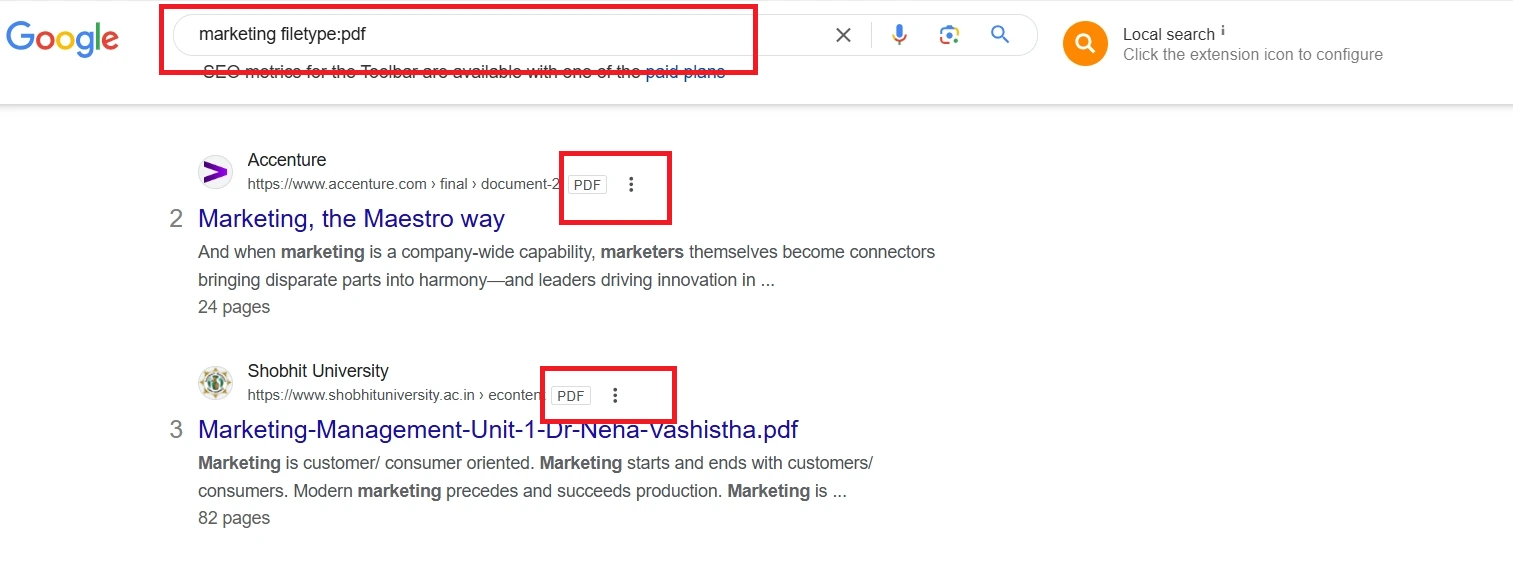
Task: Open Google Lens image search
Action: pyautogui.click(x=949, y=35)
